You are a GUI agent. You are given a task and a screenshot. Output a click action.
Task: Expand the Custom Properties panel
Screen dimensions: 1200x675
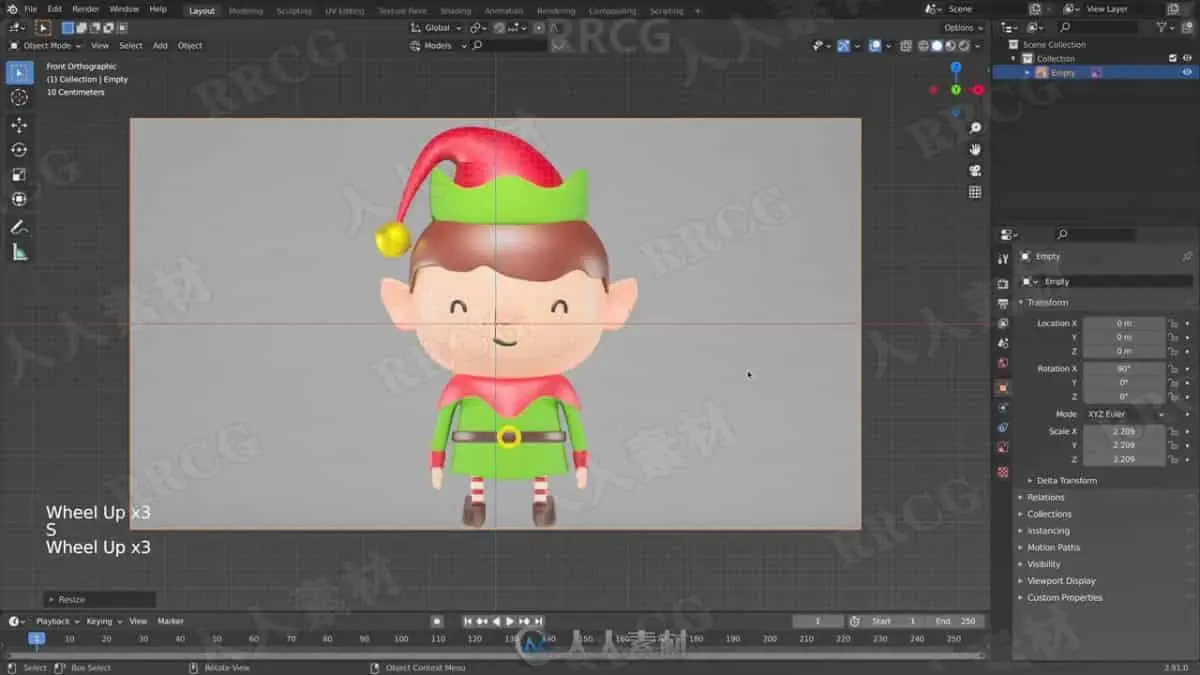1064,597
